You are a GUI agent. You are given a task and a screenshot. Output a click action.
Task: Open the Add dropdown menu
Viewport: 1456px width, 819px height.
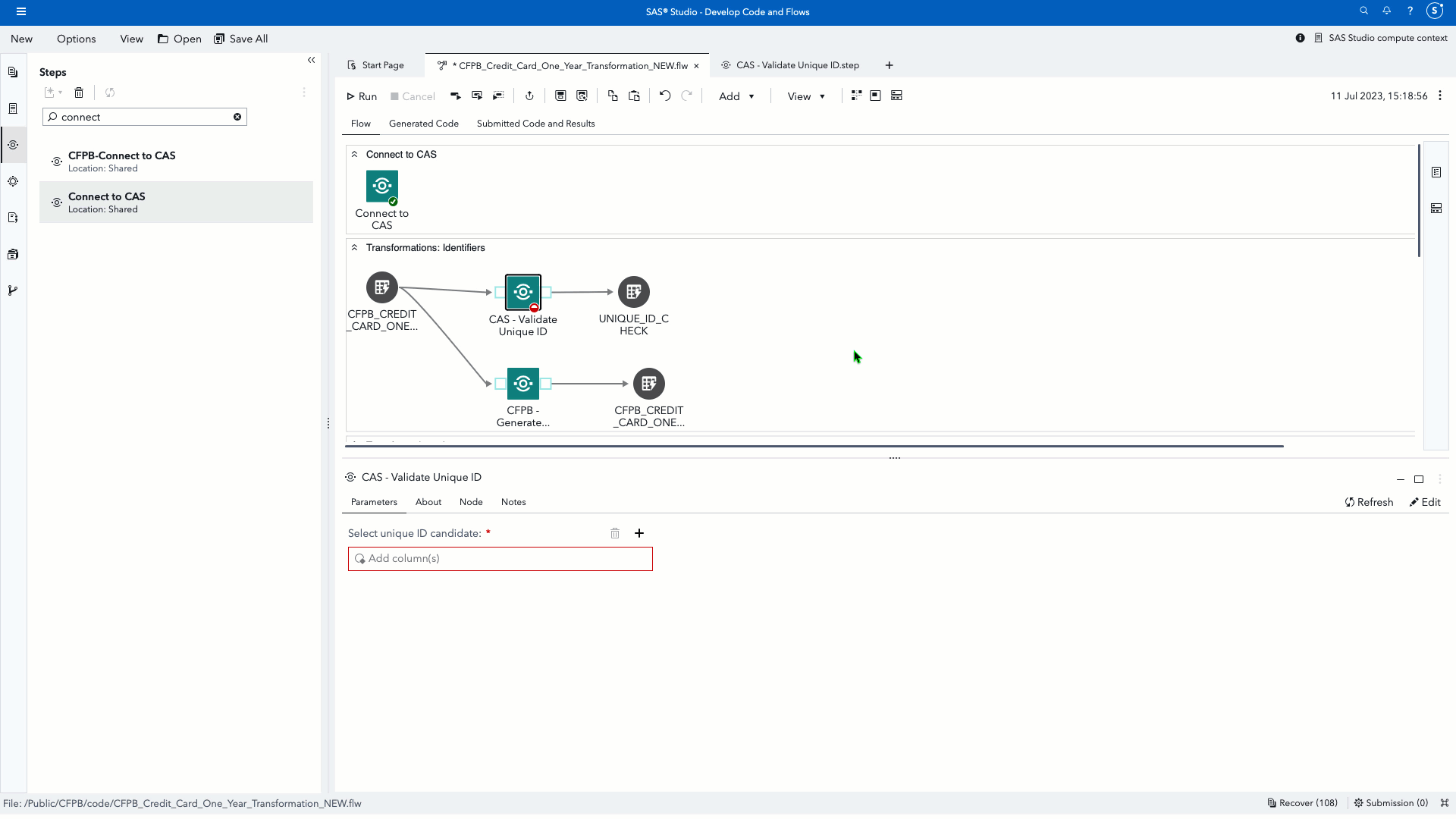coord(736,96)
